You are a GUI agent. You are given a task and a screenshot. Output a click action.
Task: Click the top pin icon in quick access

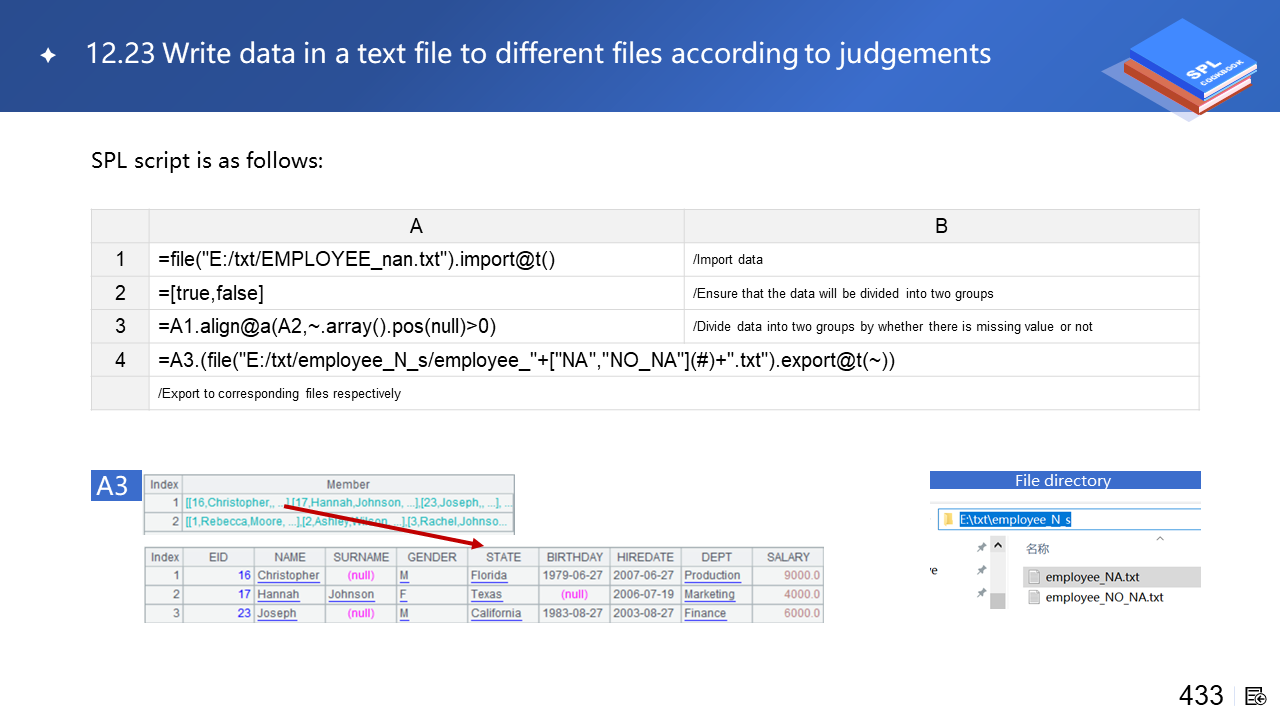981,548
